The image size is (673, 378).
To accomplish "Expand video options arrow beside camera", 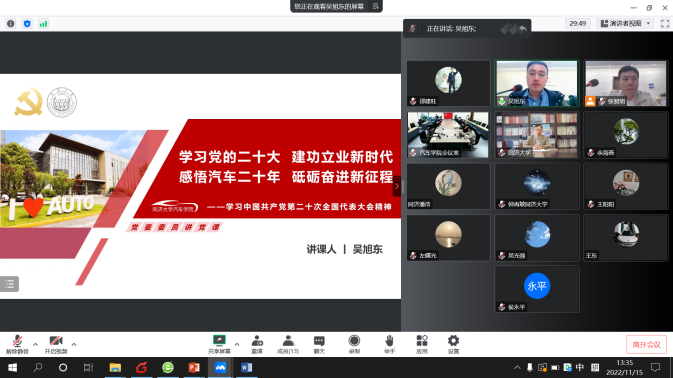I will (74, 344).
